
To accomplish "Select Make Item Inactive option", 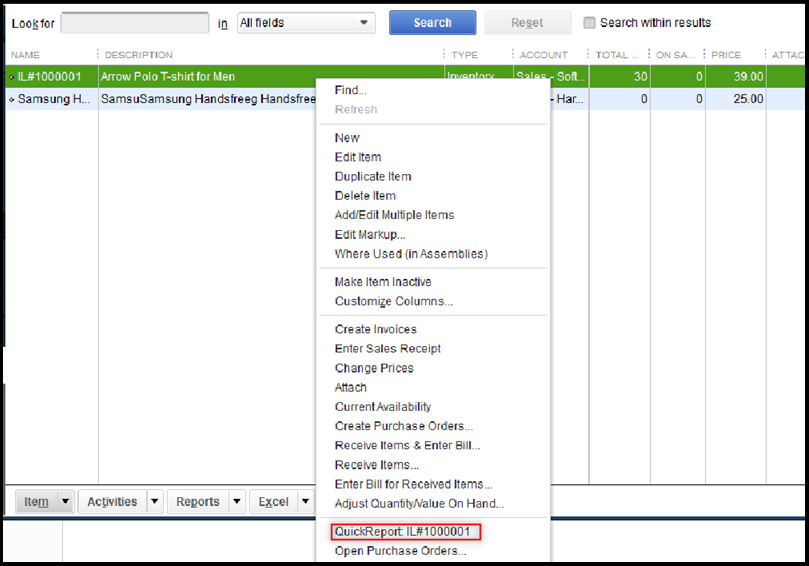I will [383, 282].
